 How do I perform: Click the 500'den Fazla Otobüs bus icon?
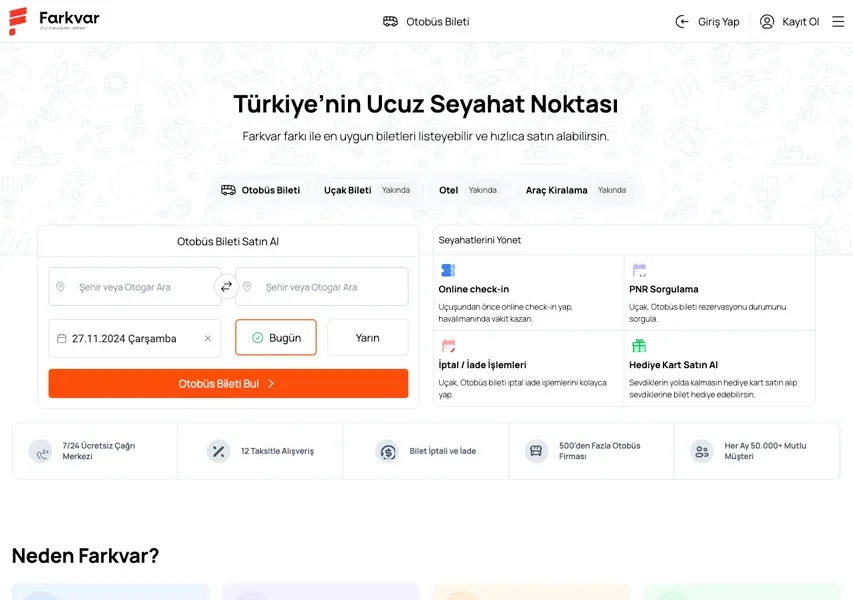tap(536, 451)
